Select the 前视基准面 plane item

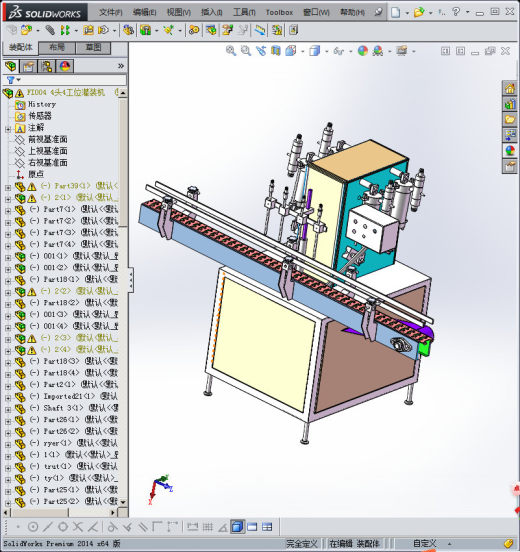[x=48, y=139]
